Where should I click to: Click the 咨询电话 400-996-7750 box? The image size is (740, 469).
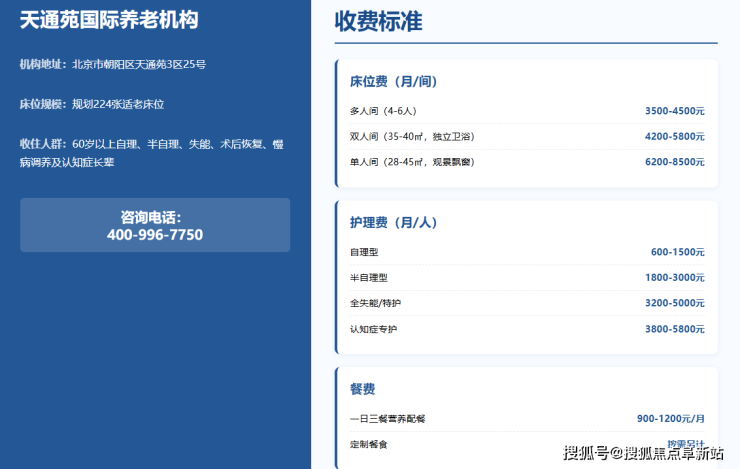coord(155,225)
